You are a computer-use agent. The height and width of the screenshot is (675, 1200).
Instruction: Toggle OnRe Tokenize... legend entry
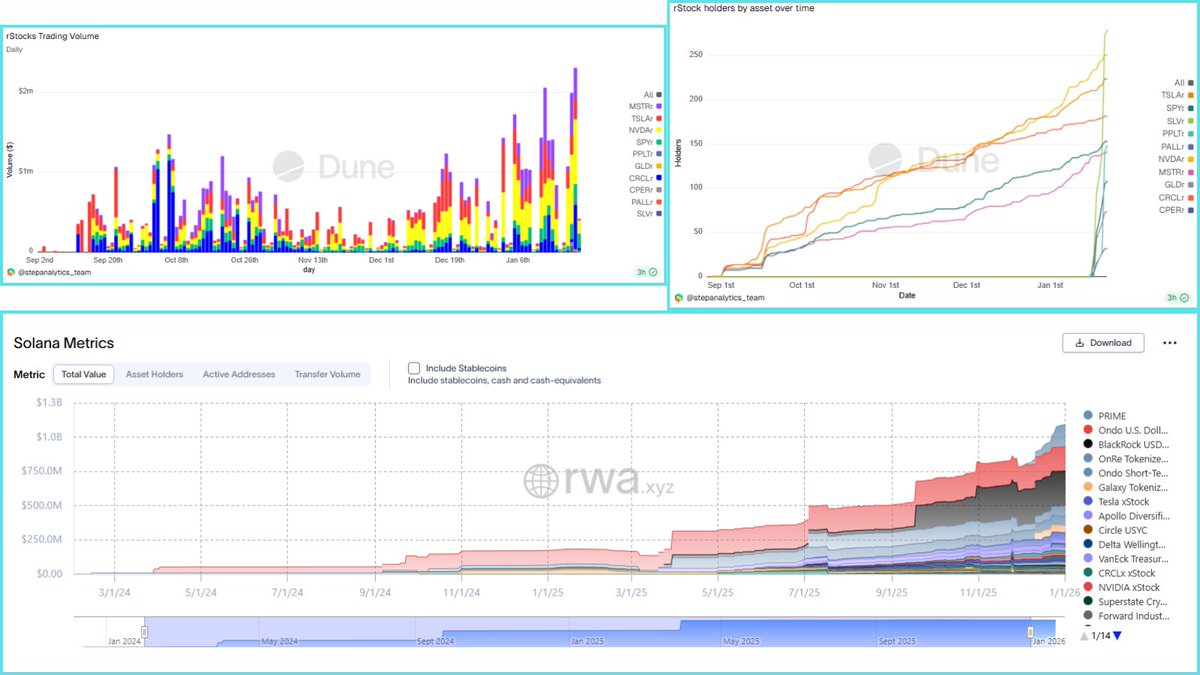pyautogui.click(x=1124, y=458)
